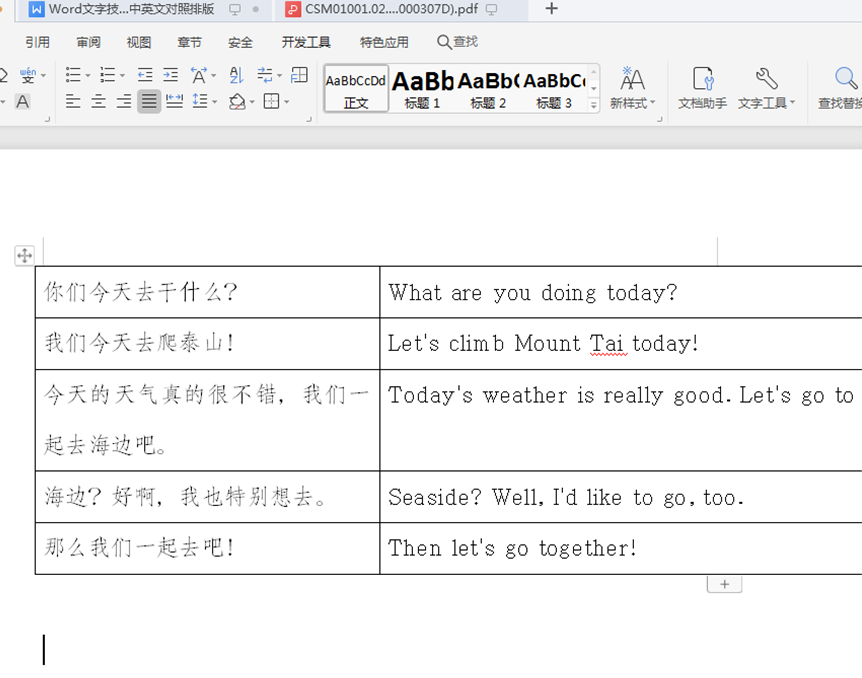
Task: Click the 查找 search command box
Action: (x=457, y=42)
